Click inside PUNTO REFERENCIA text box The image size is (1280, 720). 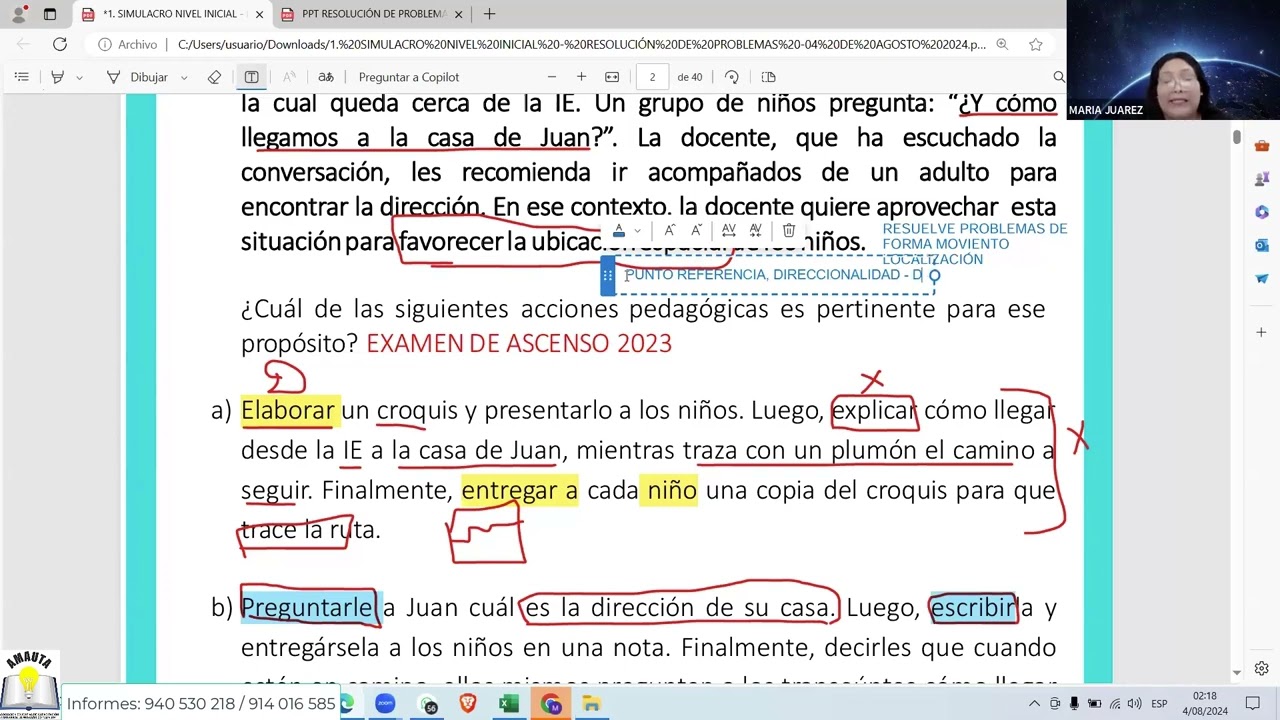(x=773, y=274)
